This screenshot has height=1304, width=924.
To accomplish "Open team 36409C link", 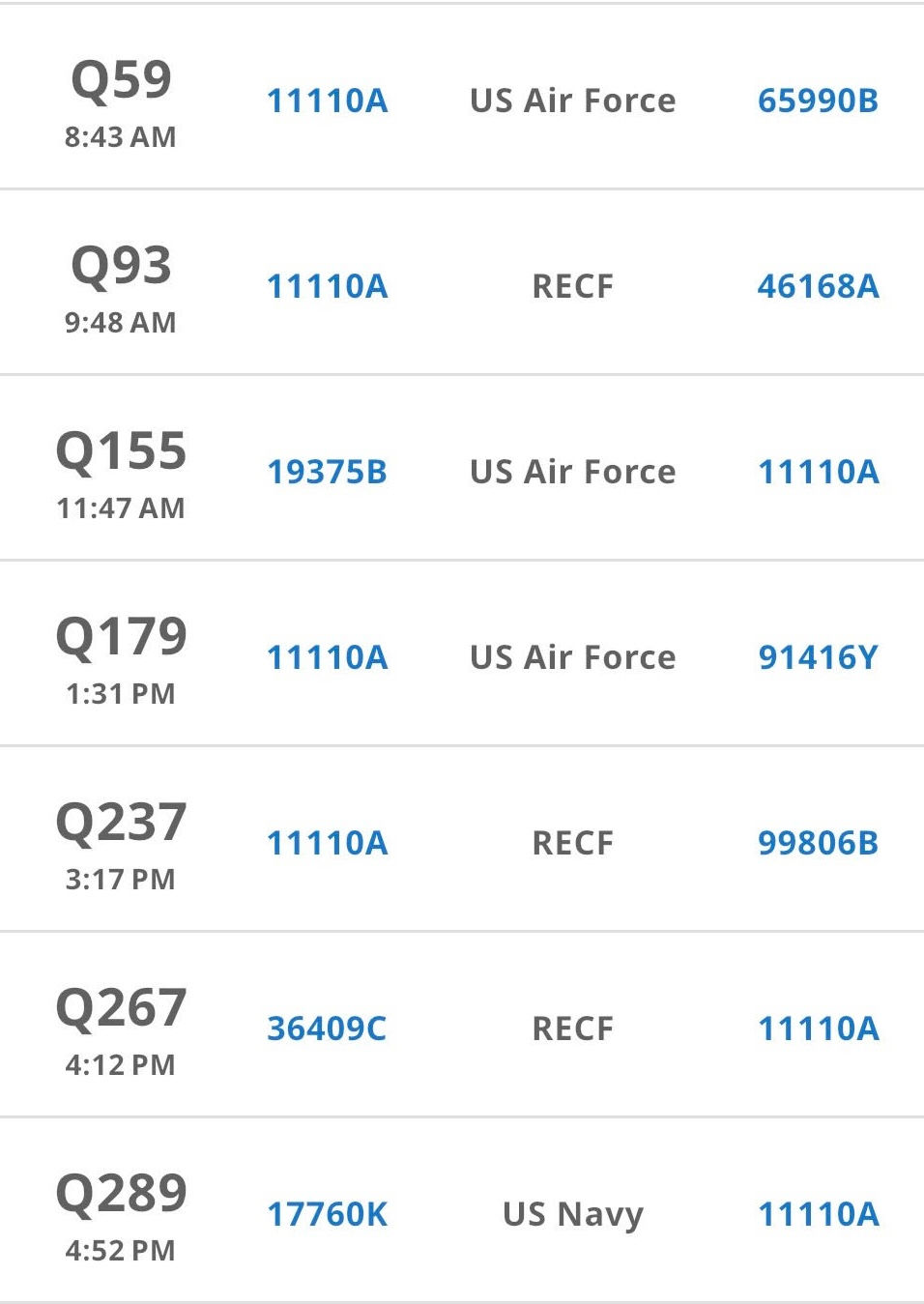I will click(327, 1029).
